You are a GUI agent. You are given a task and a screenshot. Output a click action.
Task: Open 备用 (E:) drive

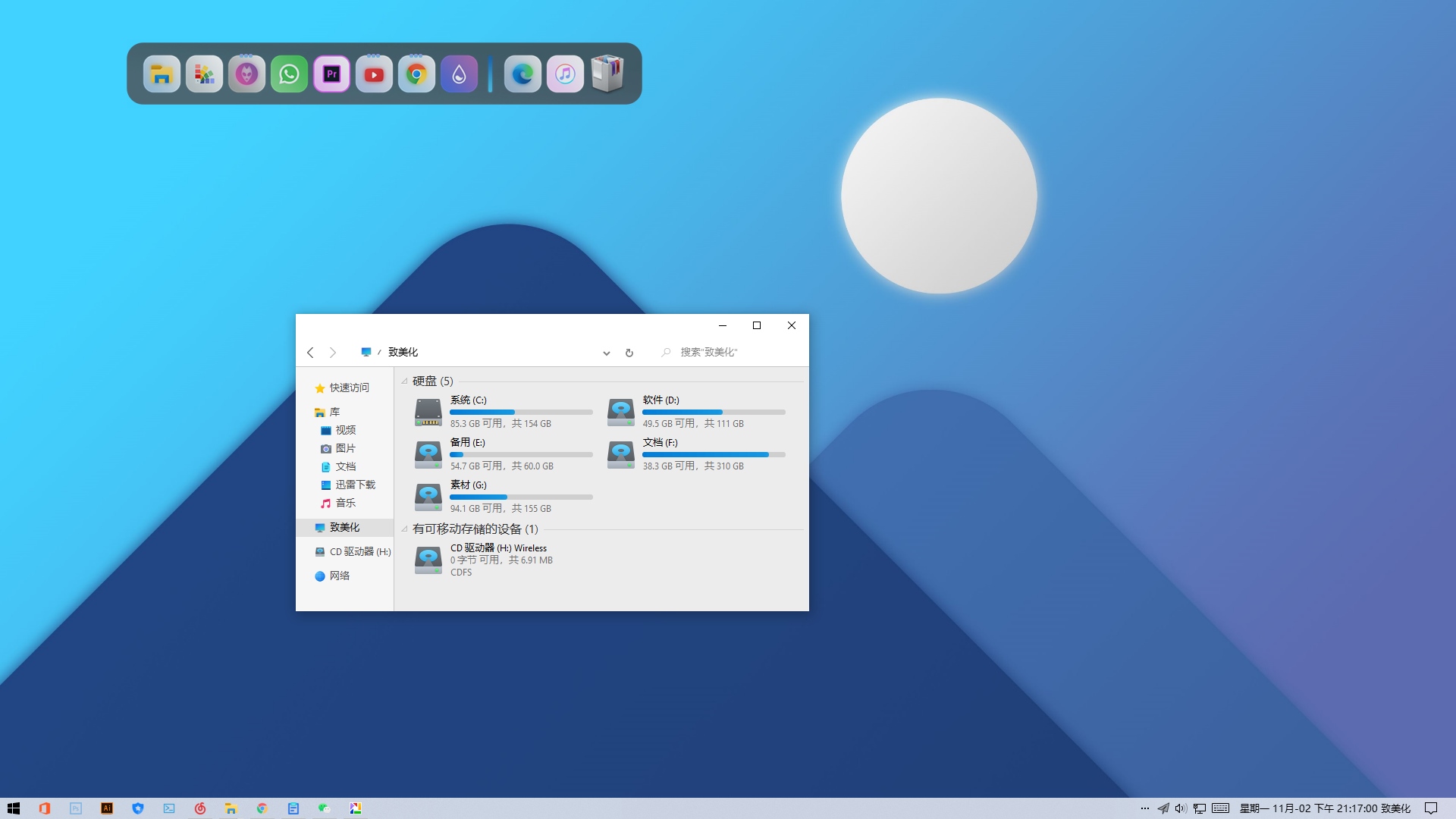point(504,454)
